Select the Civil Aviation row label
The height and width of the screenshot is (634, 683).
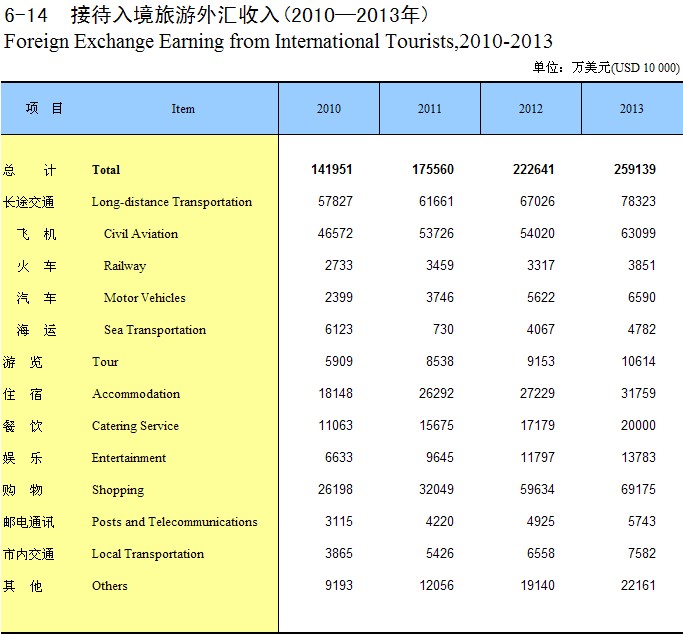point(141,234)
